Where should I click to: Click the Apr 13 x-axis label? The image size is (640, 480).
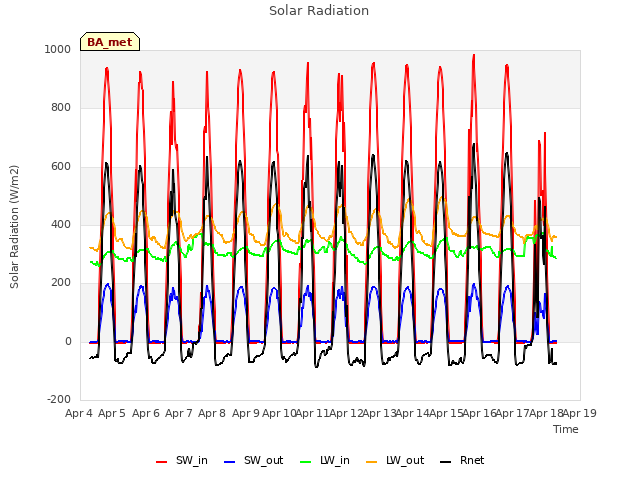(379, 413)
